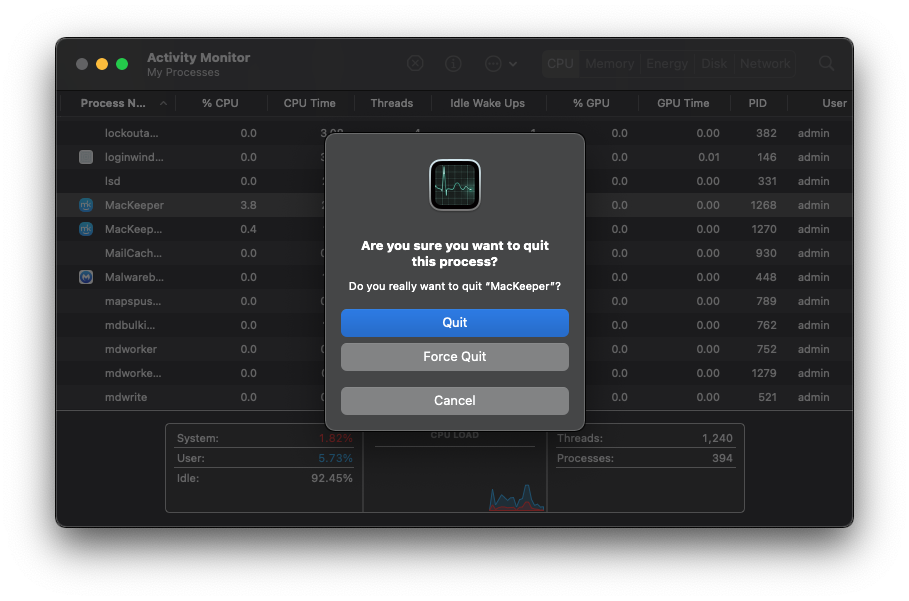Switch to the Memory tab
This screenshot has height=601, width=909.
tap(609, 64)
